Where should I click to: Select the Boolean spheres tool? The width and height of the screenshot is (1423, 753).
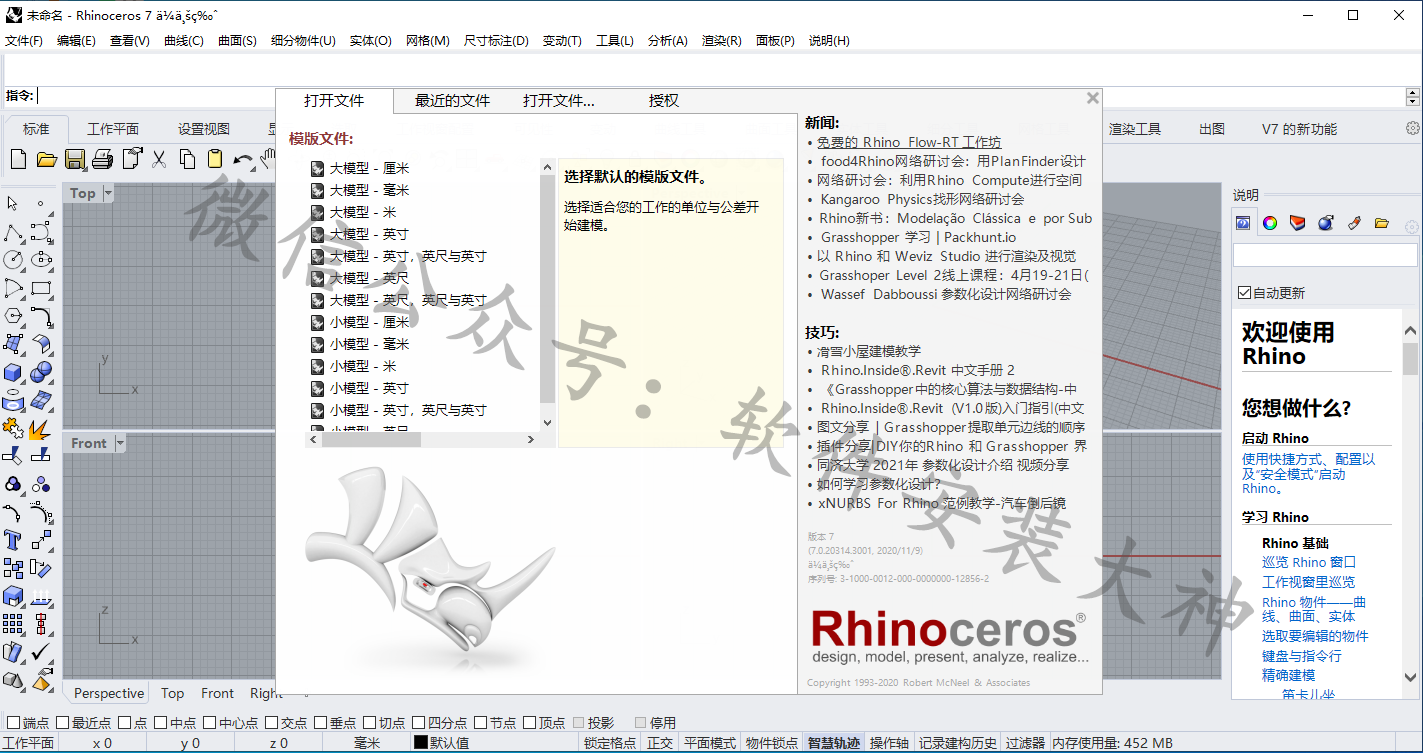(41, 372)
